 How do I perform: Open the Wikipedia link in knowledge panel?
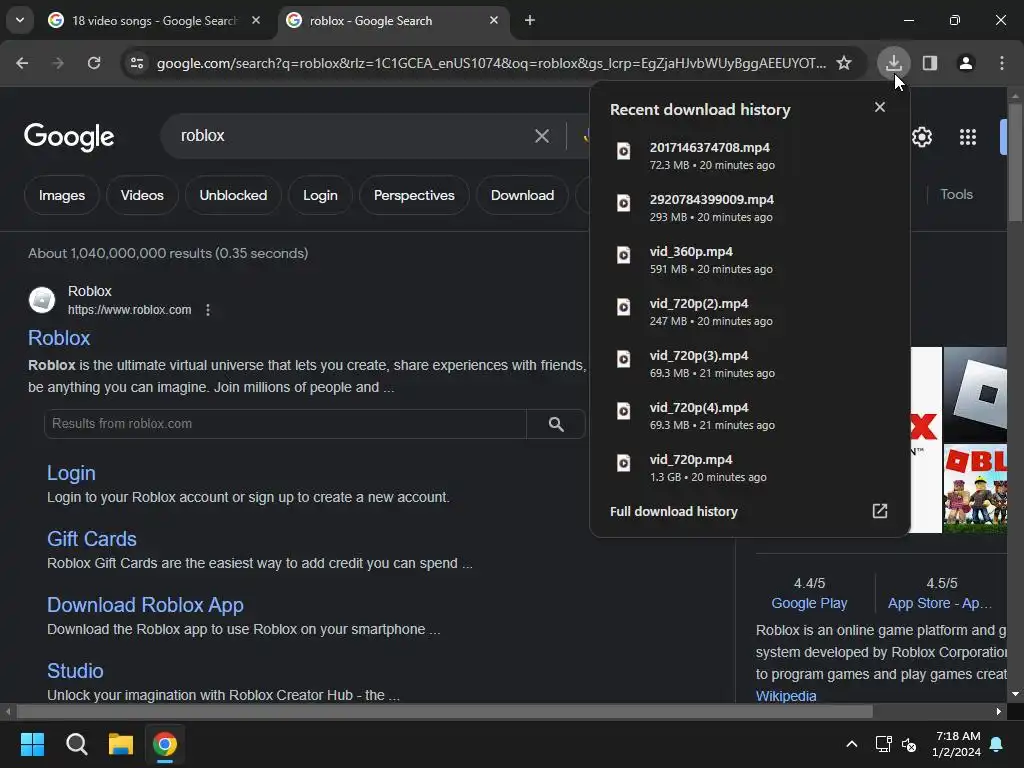pos(786,696)
